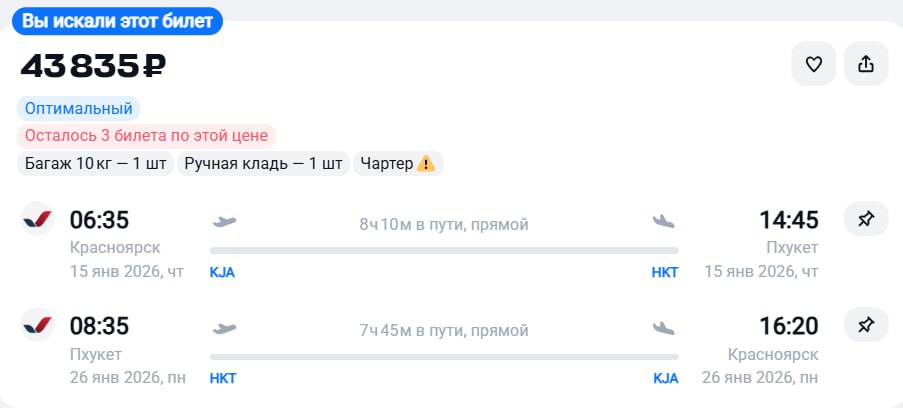The image size is (903, 408).
Task: Click the airline logo for 06:35 flight
Action: point(38,219)
